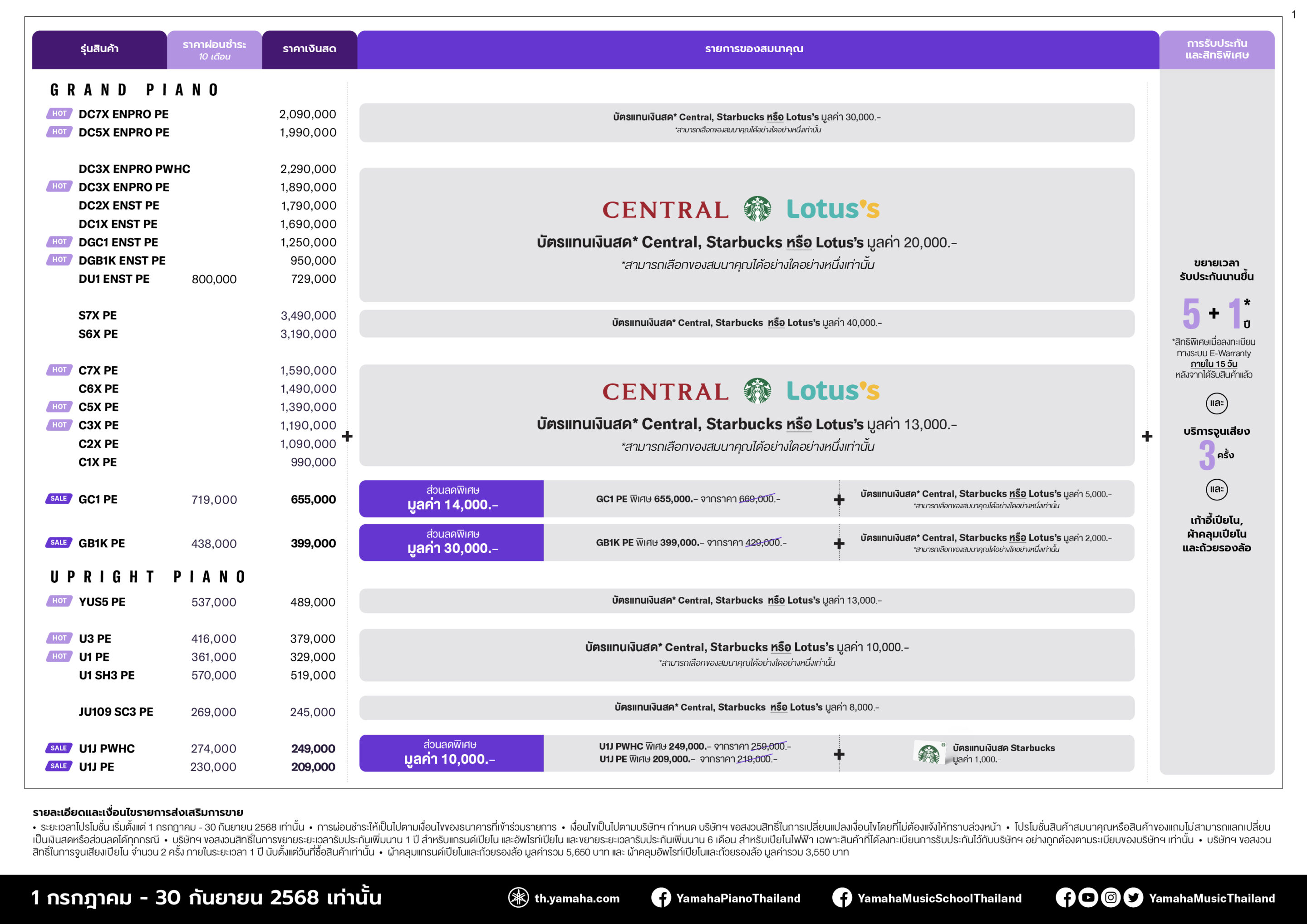
Task: Click the Facebook icon beside YamahaPianoThailand
Action: [x=661, y=898]
